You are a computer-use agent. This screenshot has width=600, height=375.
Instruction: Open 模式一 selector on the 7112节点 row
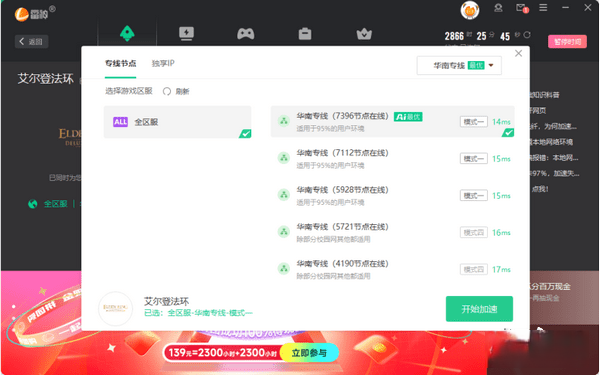pos(474,158)
